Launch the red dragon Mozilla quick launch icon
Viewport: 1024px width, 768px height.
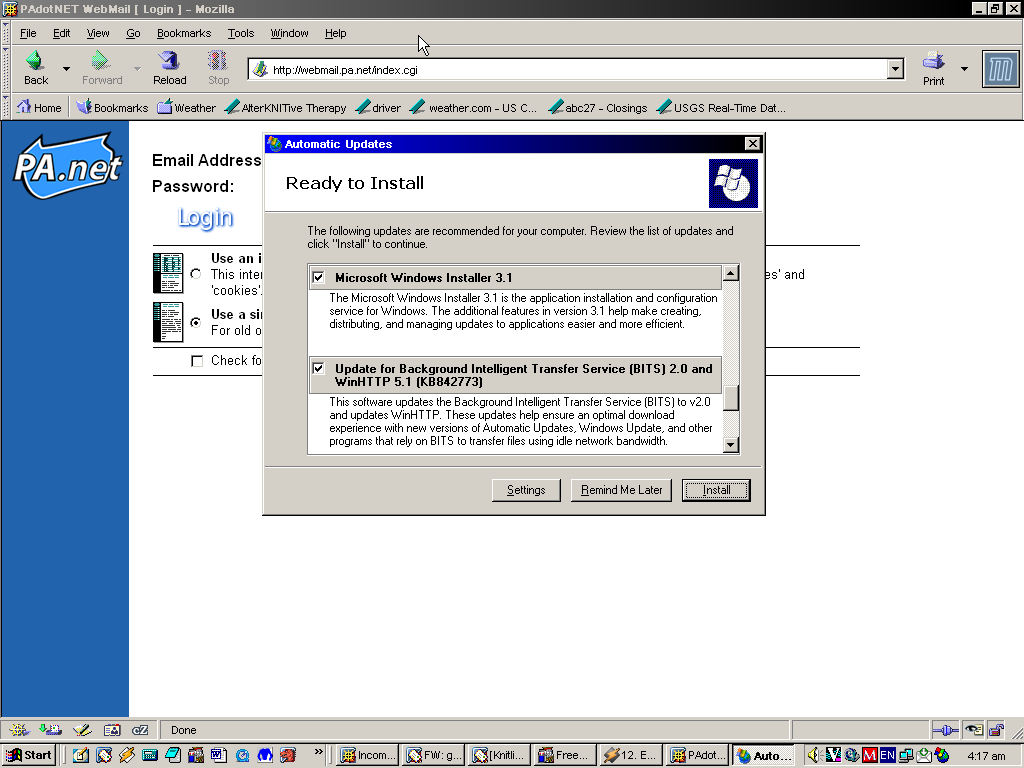288,756
